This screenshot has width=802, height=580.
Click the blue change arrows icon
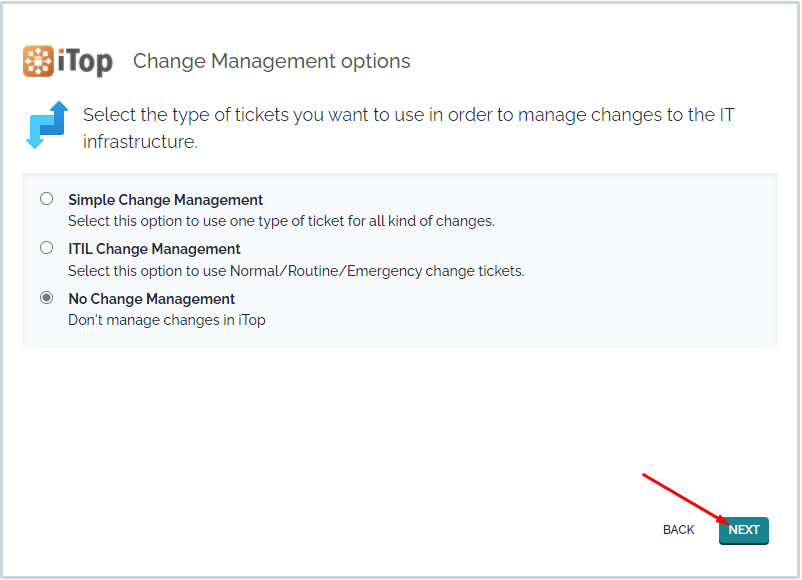pyautogui.click(x=47, y=125)
